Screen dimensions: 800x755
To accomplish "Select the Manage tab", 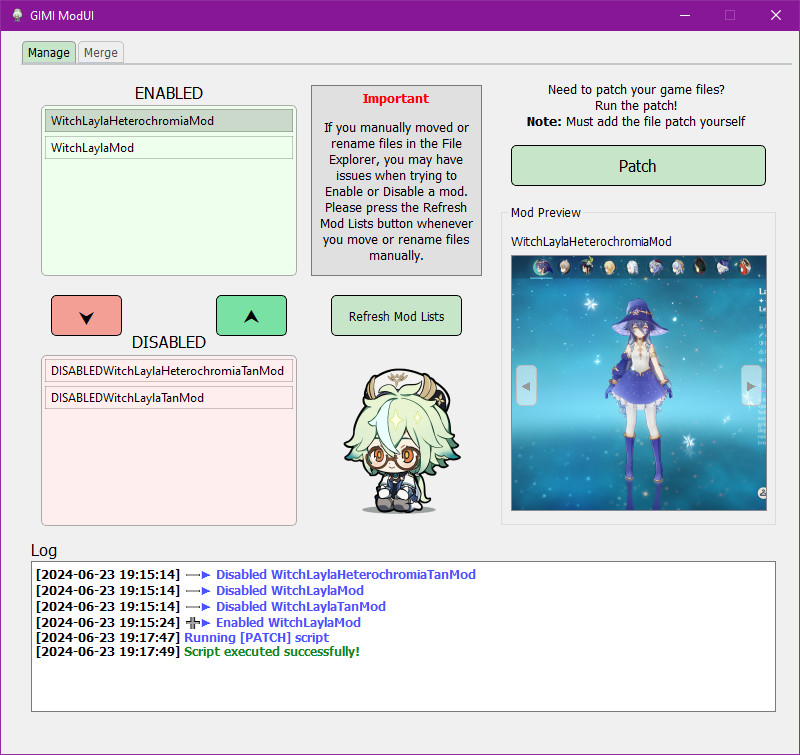I will 48,52.
